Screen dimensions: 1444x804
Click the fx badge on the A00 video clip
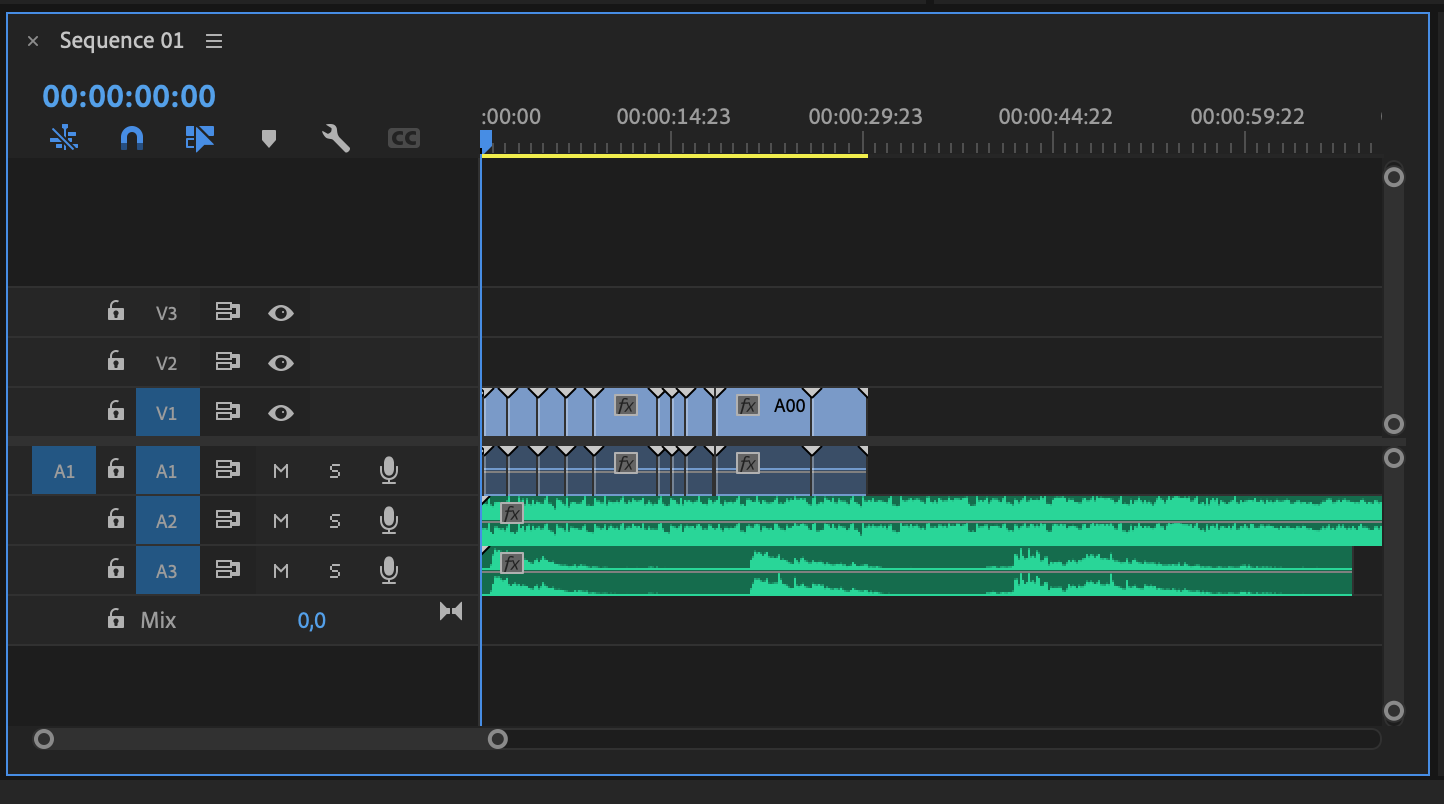(x=747, y=405)
